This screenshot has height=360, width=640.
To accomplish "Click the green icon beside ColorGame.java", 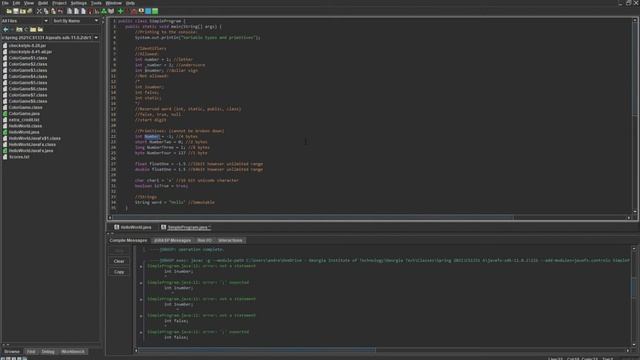I will (5, 113).
